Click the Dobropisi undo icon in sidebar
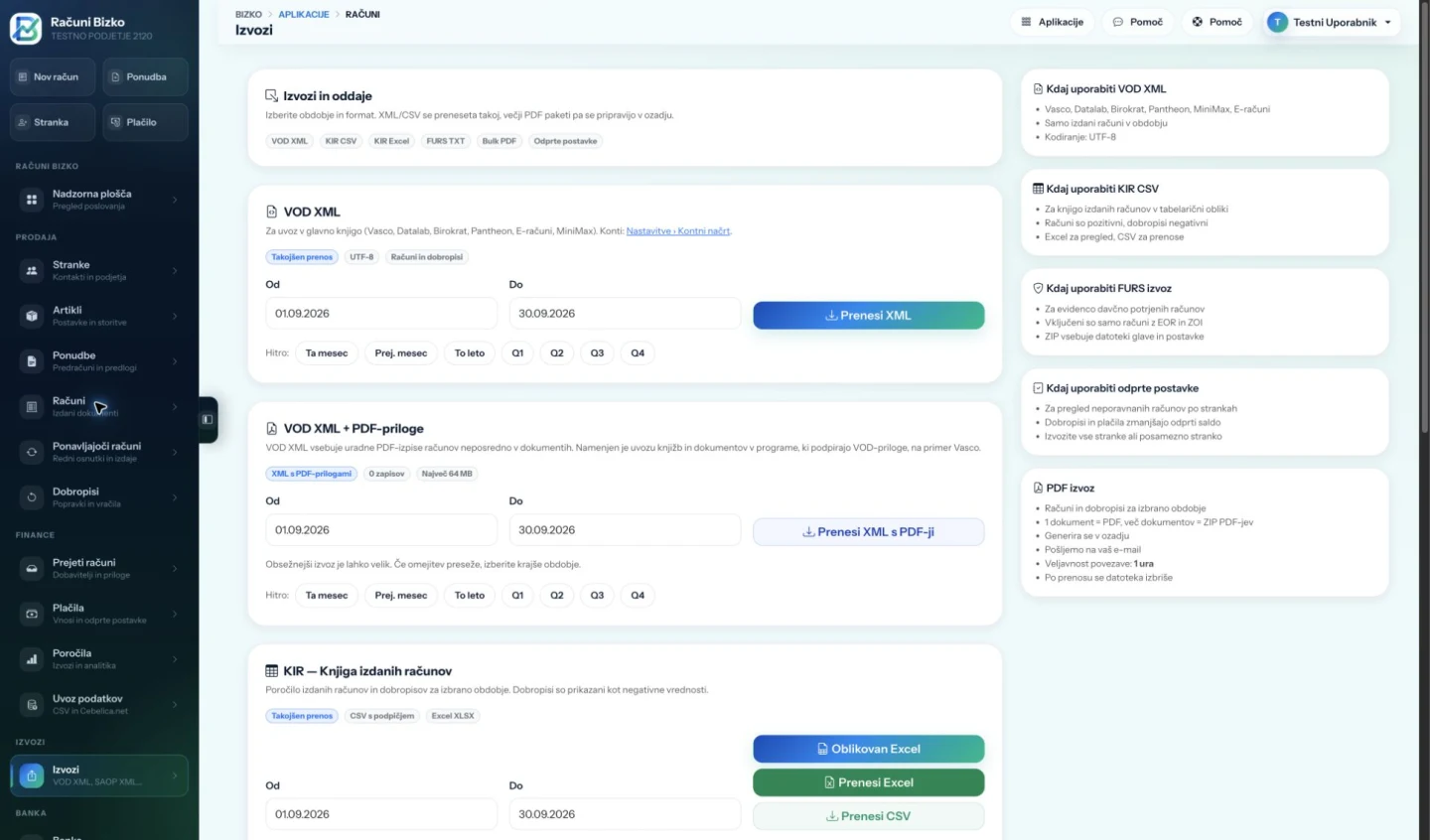Viewport: 1430px width, 840px height. point(32,497)
